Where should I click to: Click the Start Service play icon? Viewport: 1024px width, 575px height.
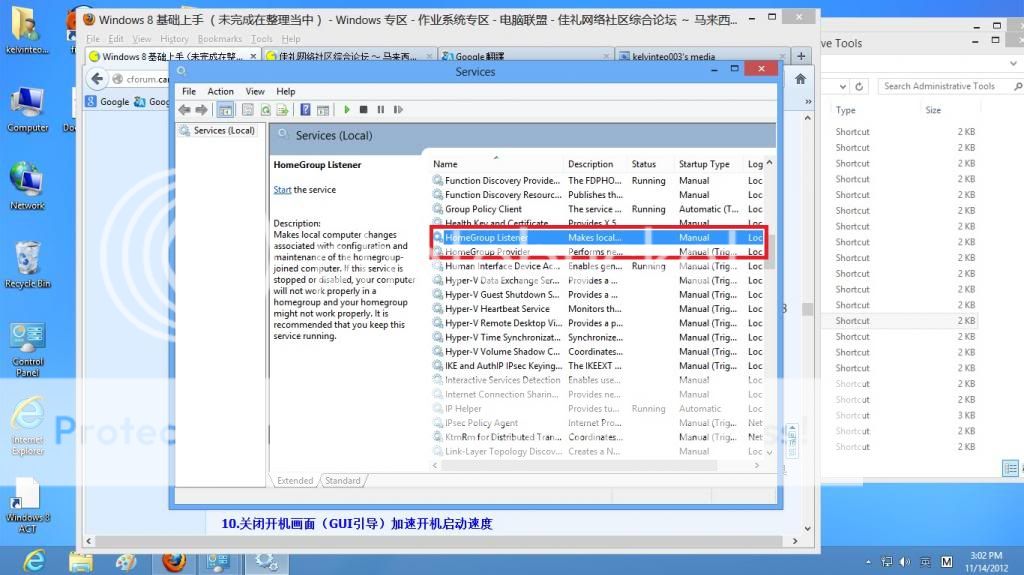click(347, 110)
